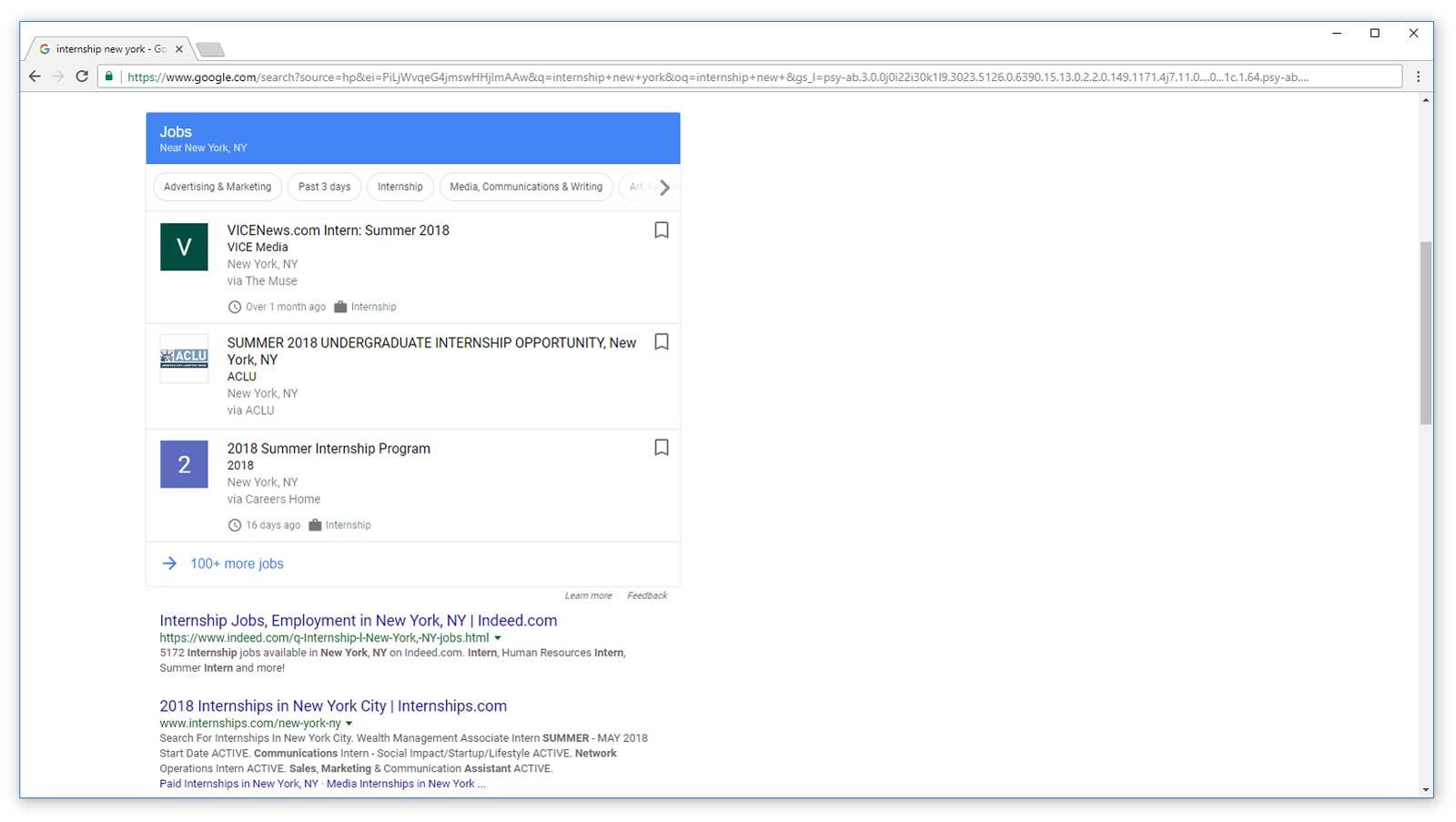Viewport: 1456px width, 822px height.
Task: Click 'via ACLU' text on ACLU listing
Action: 250,411
